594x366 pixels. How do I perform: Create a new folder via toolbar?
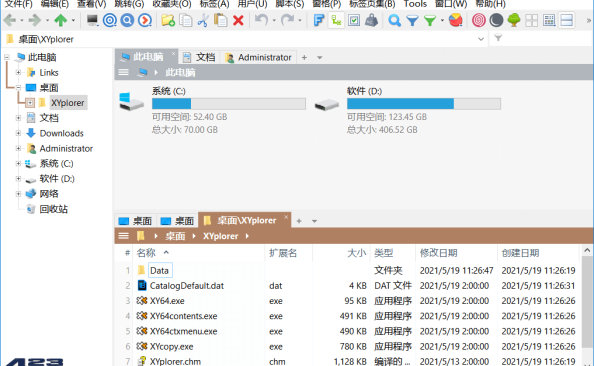pyautogui.click(x=168, y=20)
